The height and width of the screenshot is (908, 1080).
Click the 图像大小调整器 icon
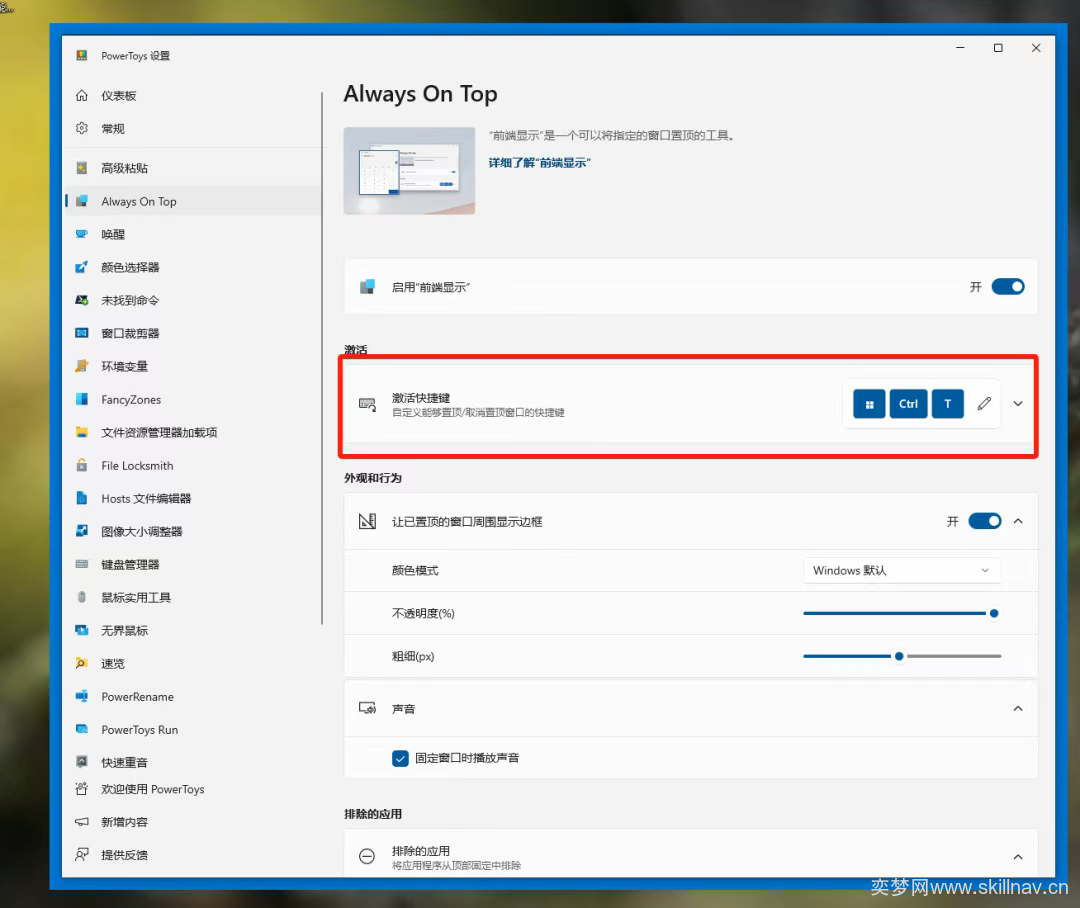pyautogui.click(x=82, y=531)
